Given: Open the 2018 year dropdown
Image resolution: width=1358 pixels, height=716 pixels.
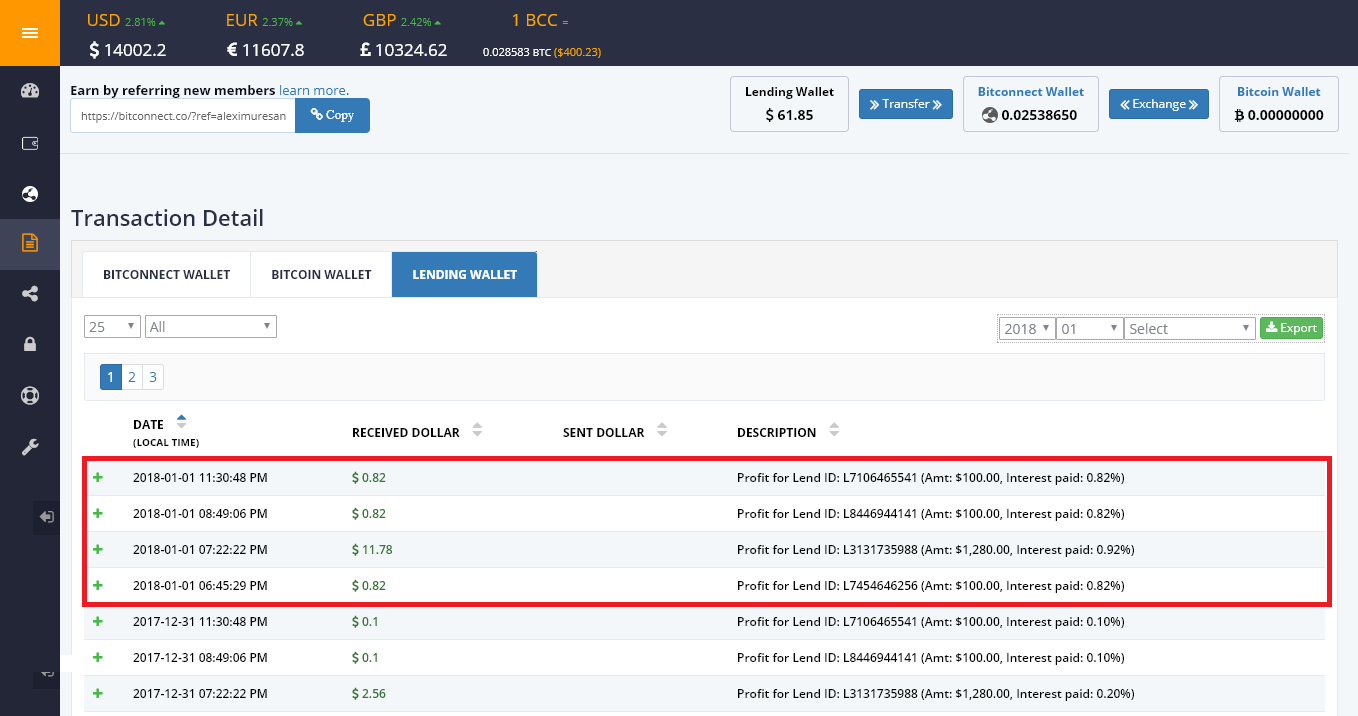Looking at the screenshot, I should 1027,328.
